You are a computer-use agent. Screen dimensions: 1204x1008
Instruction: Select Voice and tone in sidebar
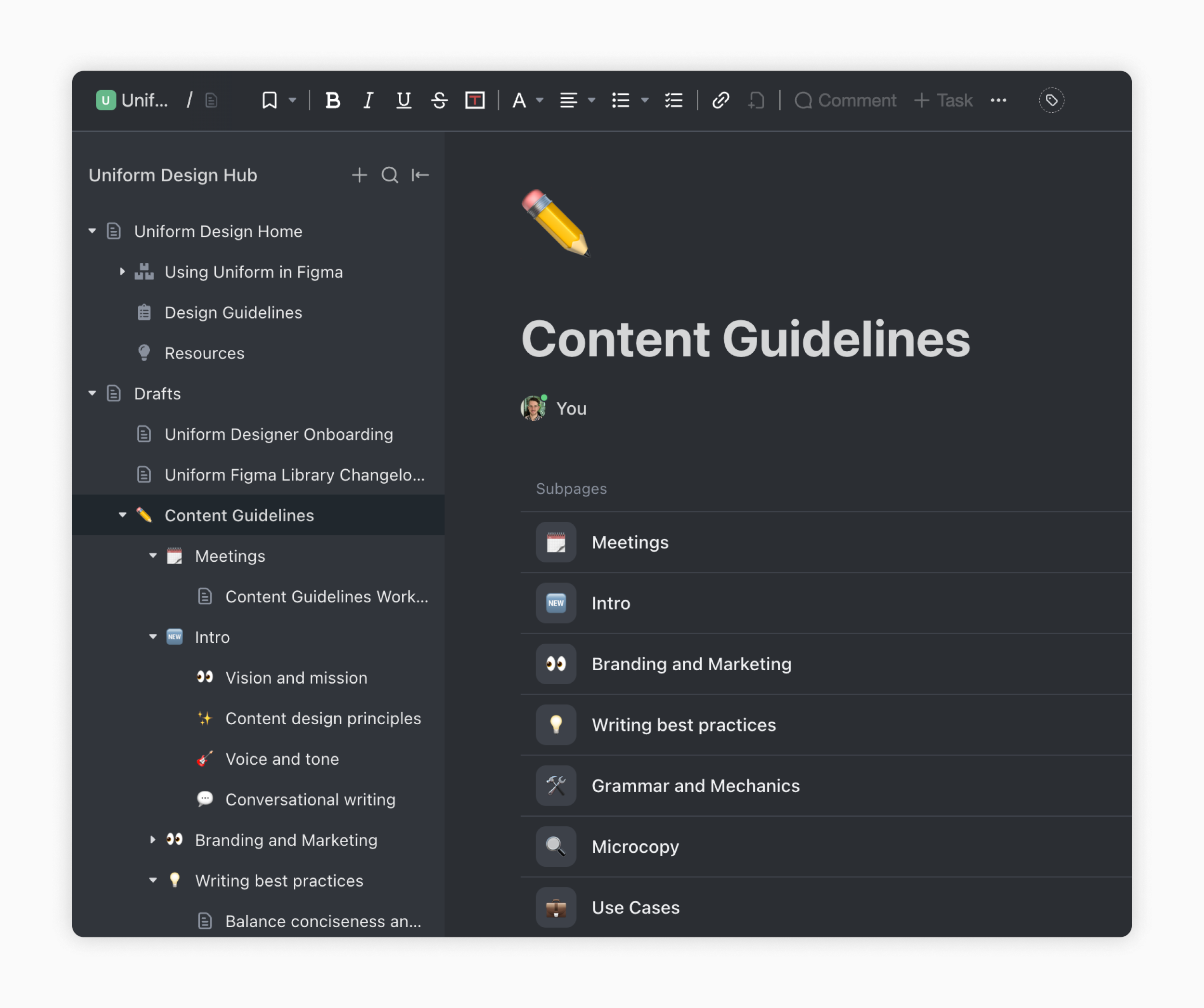(282, 759)
